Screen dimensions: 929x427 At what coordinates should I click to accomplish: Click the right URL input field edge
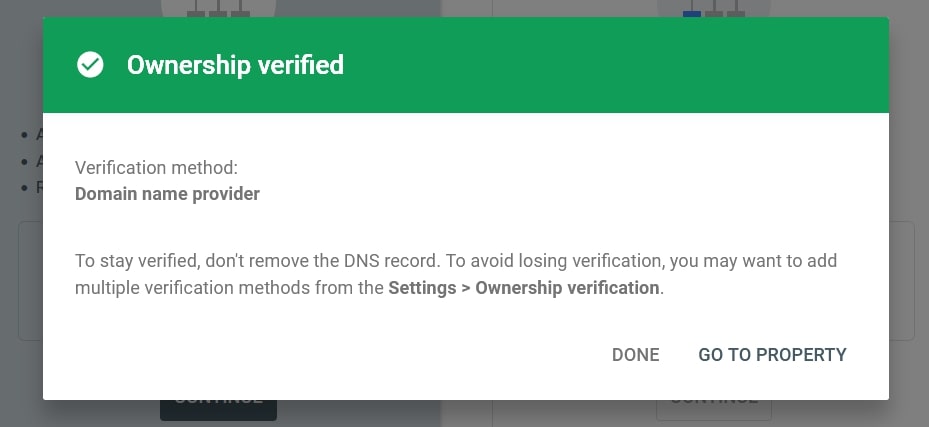coord(903,280)
